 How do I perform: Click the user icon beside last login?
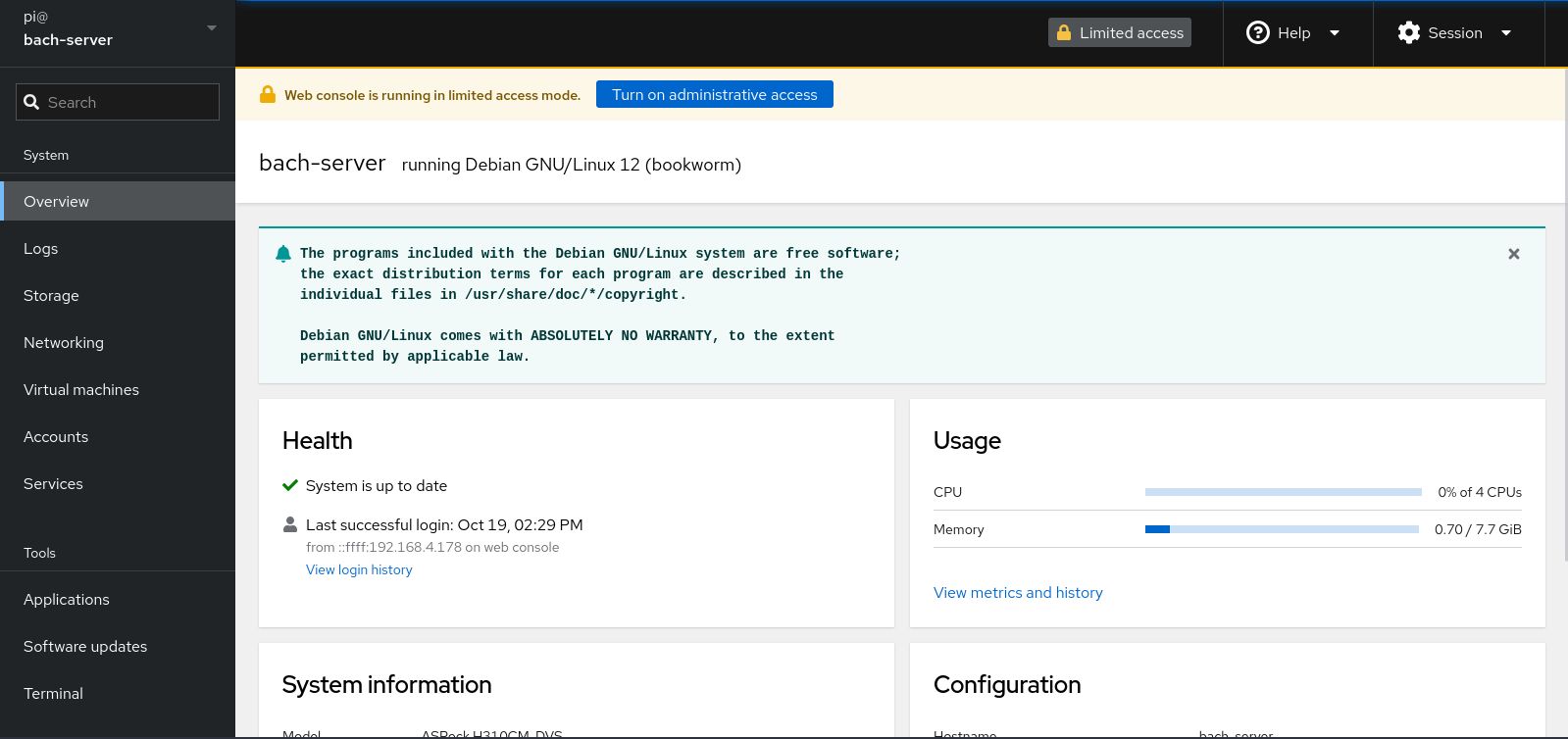coord(290,525)
